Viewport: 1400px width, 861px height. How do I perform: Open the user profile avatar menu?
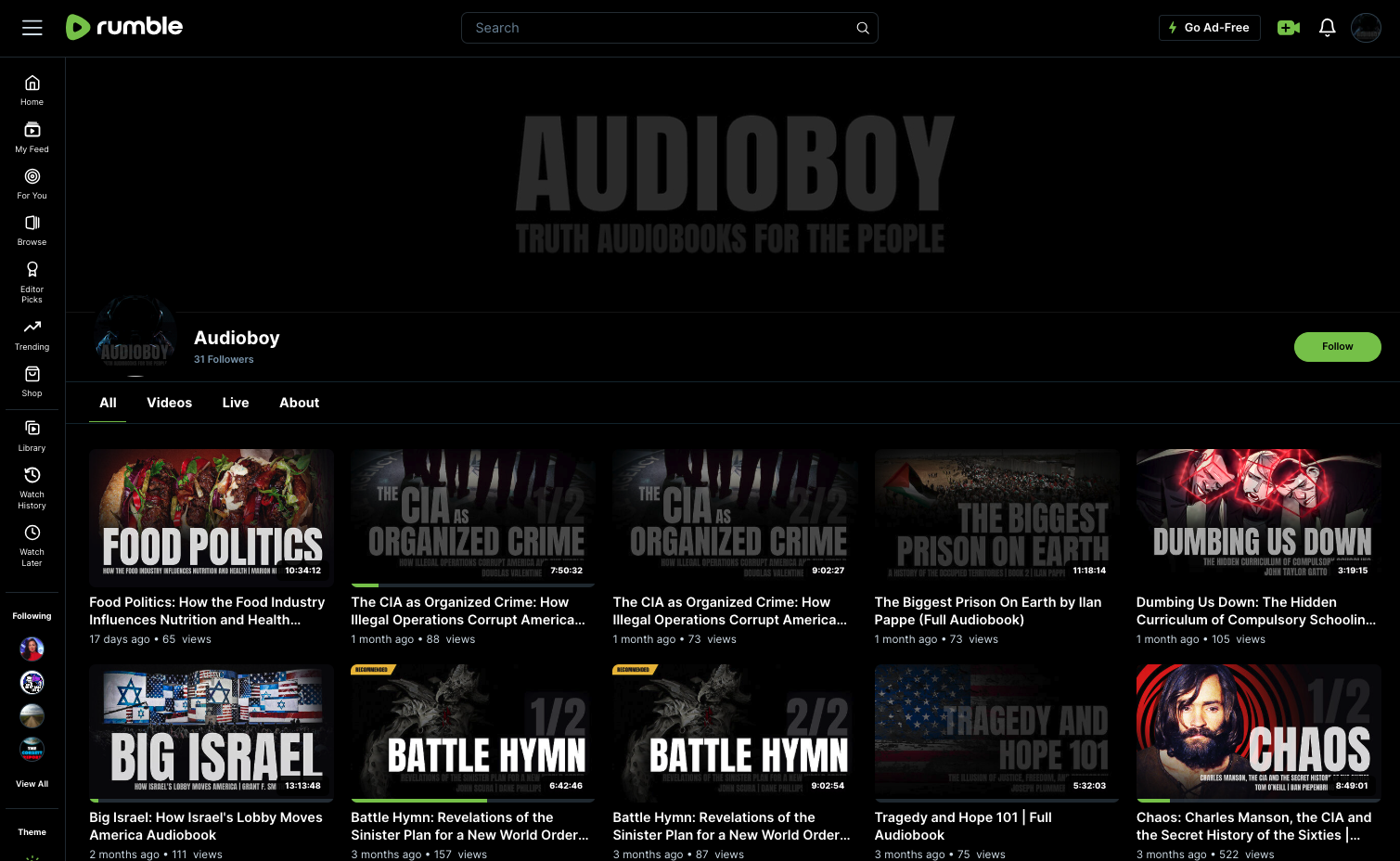(1366, 28)
